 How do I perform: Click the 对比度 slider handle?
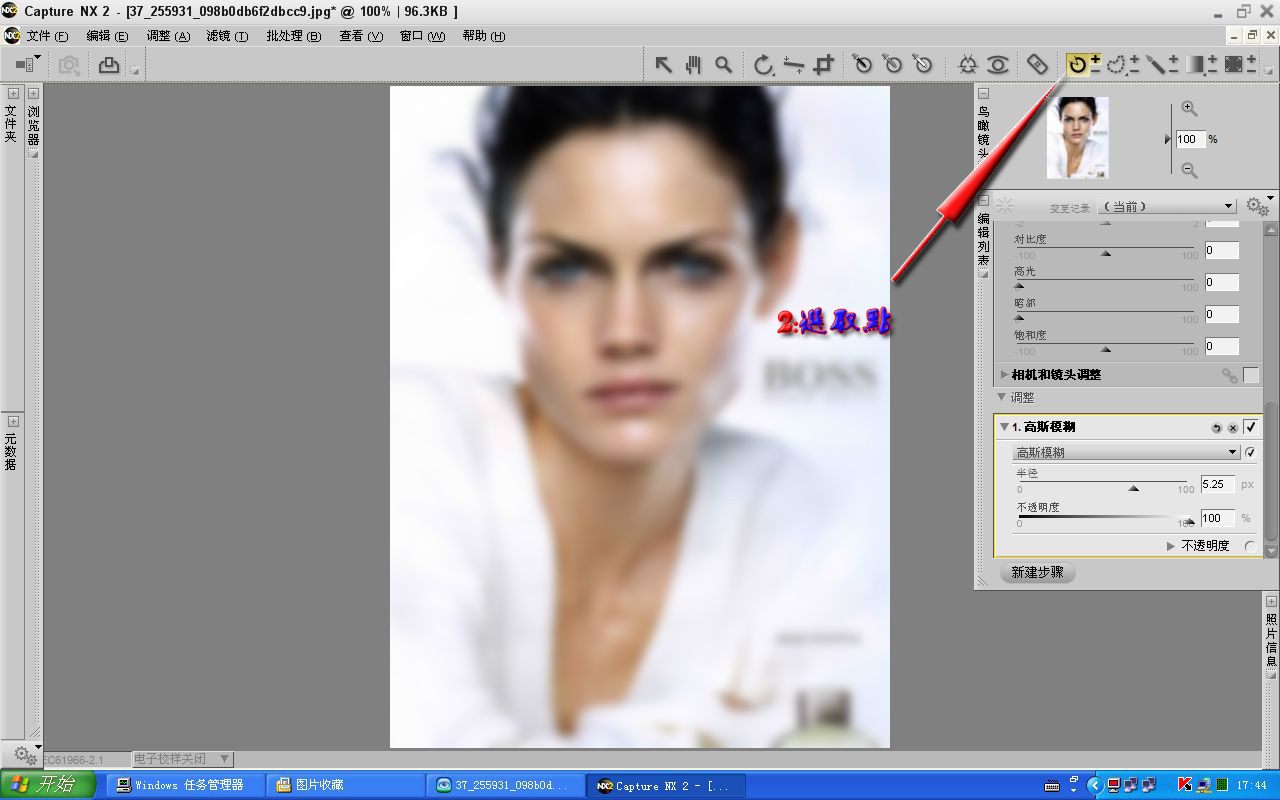pos(1106,253)
